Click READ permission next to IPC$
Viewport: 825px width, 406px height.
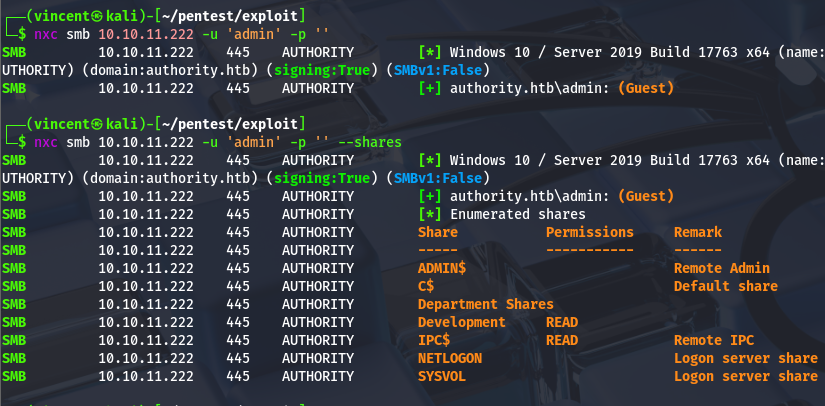click(562, 340)
